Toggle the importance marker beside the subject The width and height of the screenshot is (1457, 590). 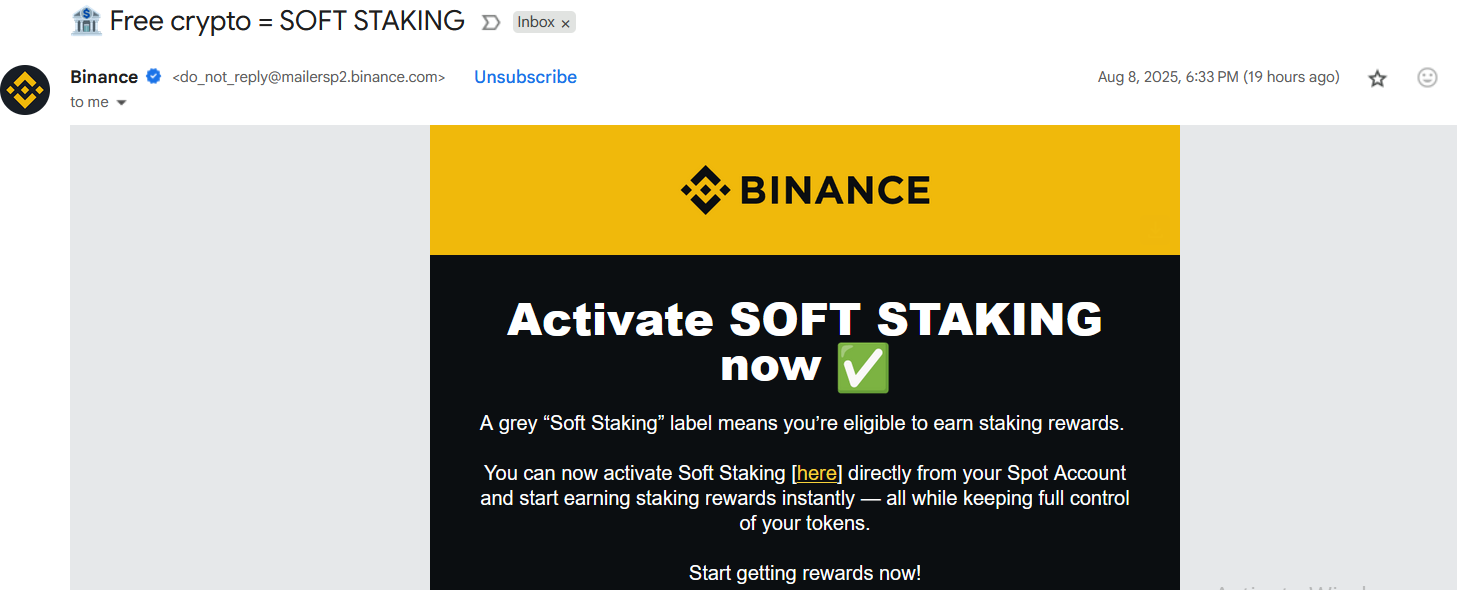pyautogui.click(x=490, y=22)
